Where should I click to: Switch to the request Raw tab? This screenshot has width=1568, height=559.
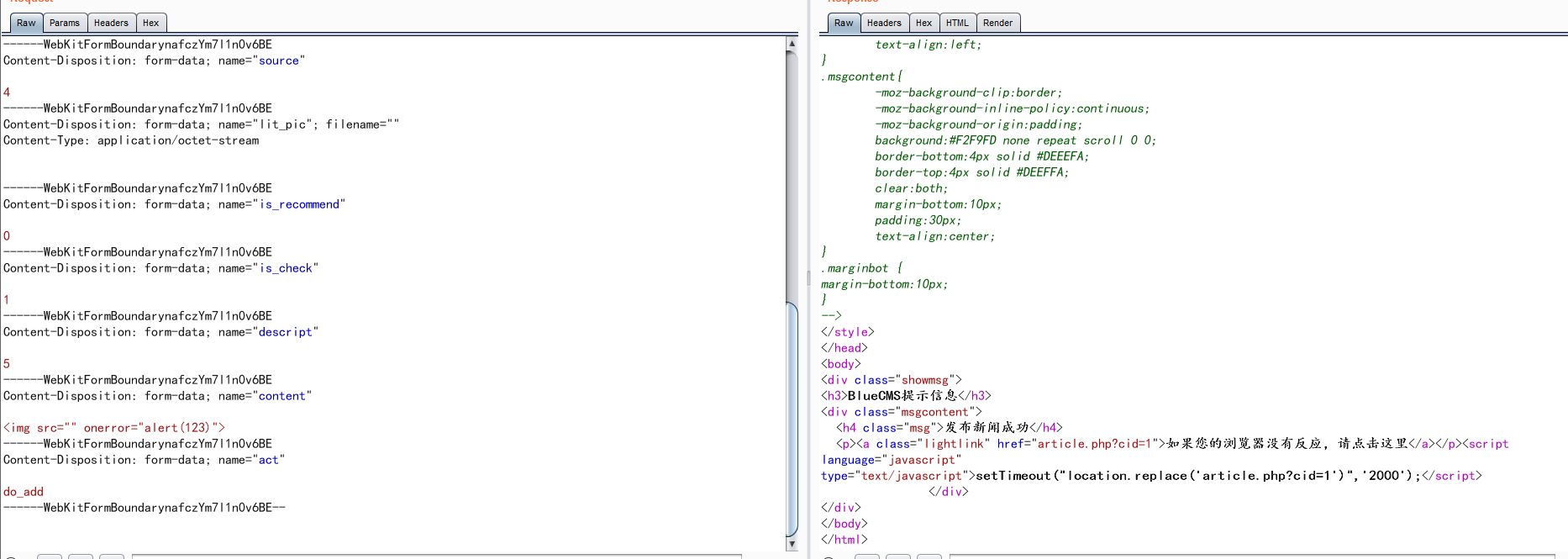point(26,23)
